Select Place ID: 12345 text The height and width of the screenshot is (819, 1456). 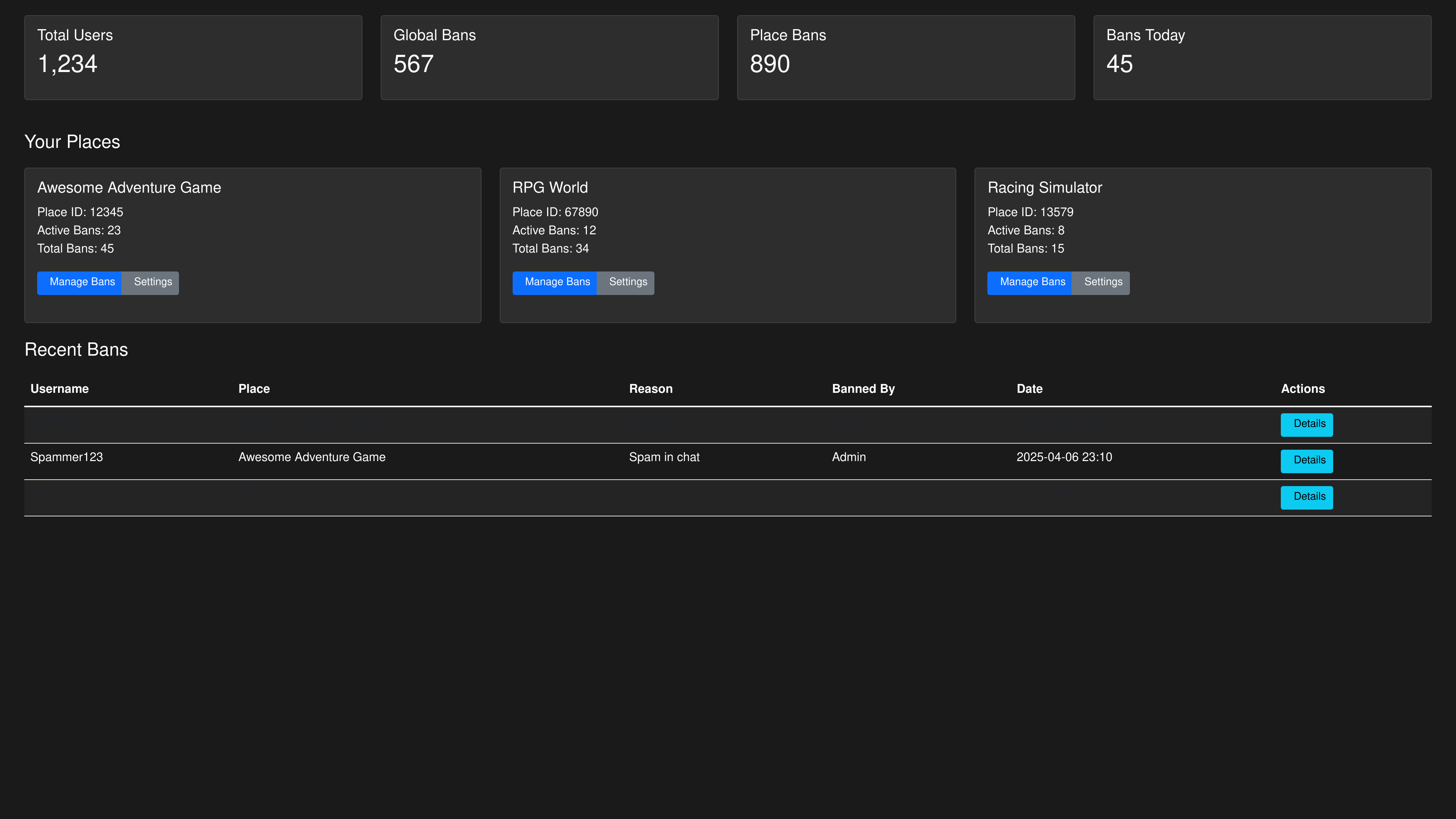click(x=80, y=212)
